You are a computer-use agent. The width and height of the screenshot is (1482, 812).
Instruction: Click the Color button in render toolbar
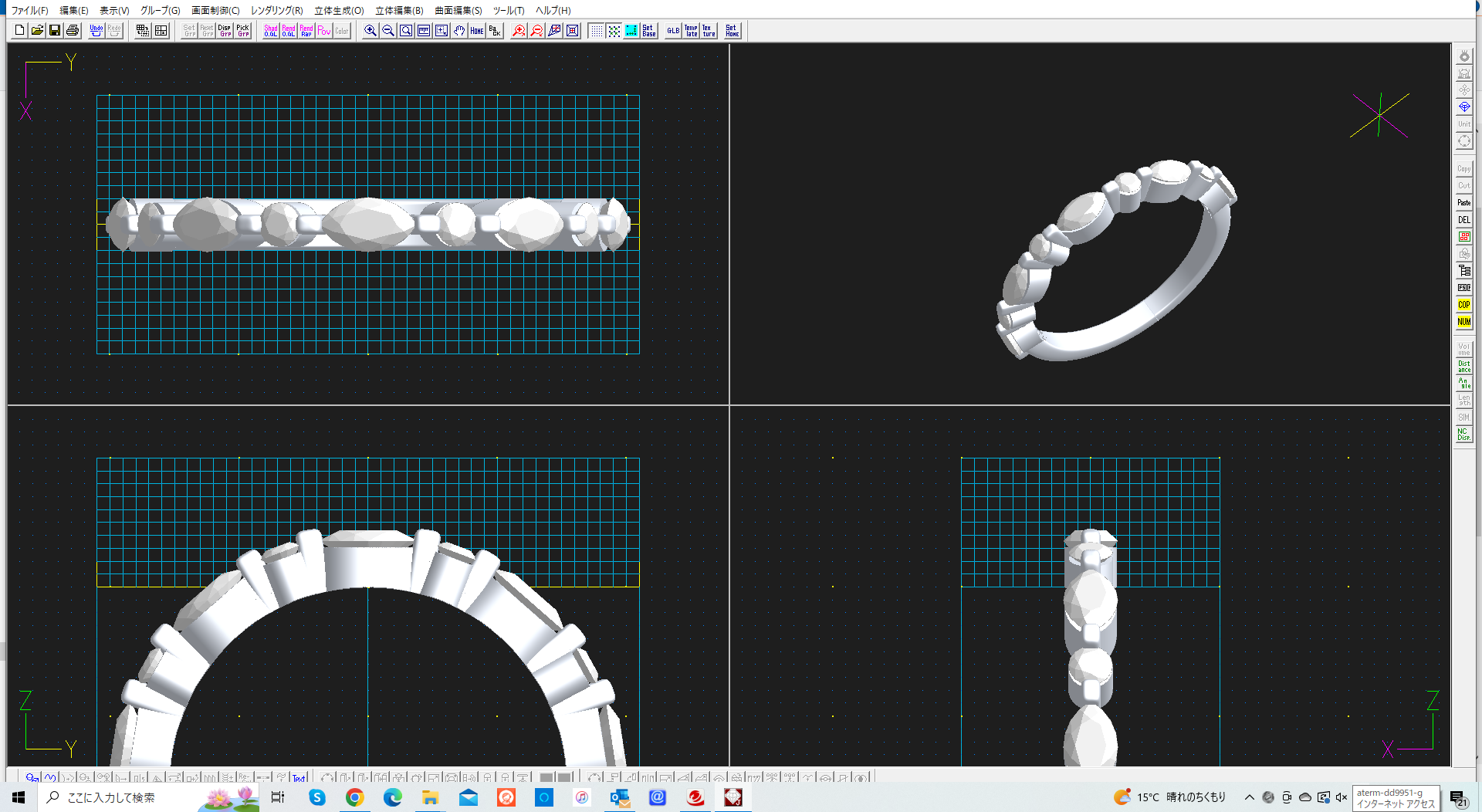340,31
